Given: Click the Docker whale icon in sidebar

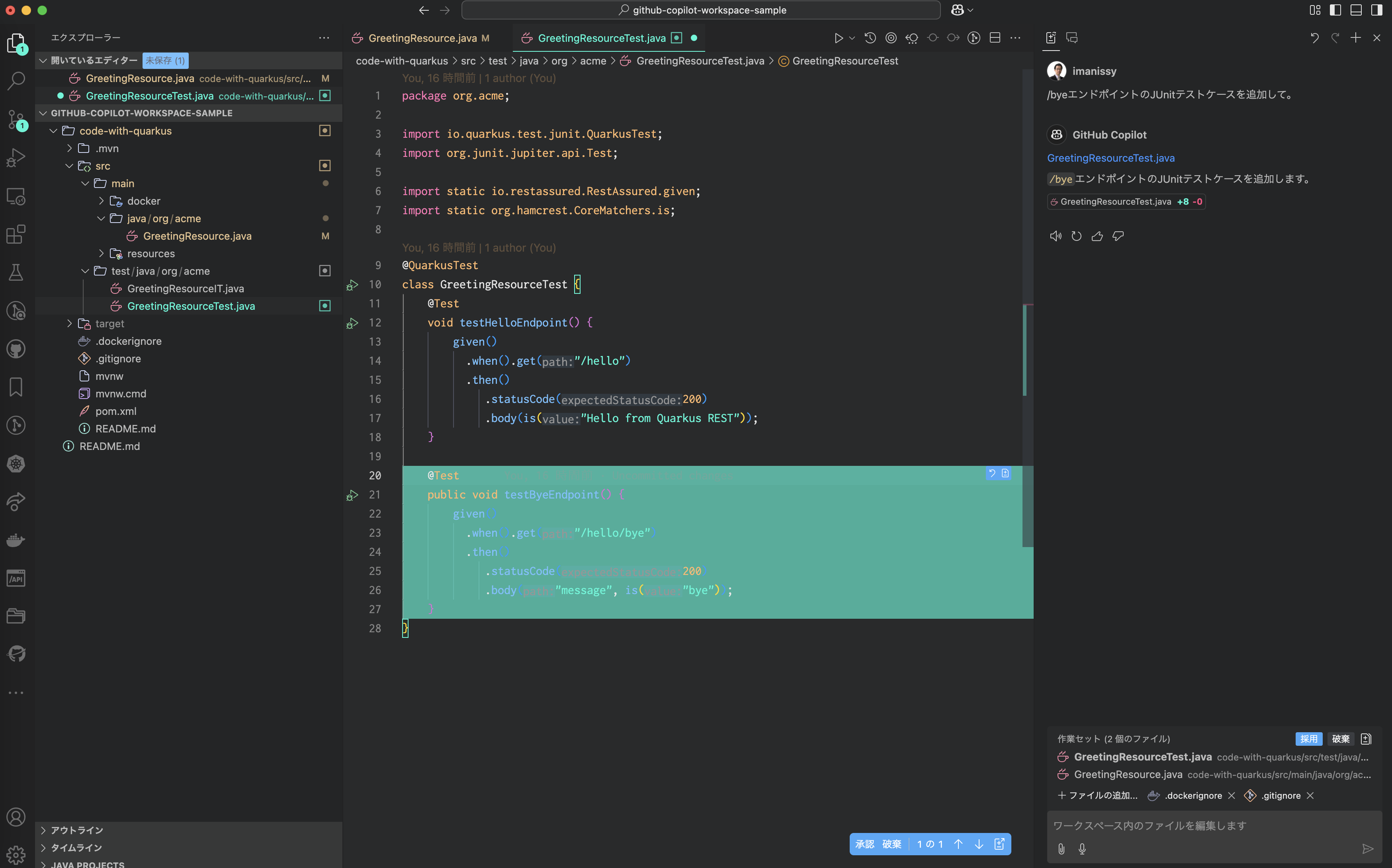Looking at the screenshot, I should pyautogui.click(x=16, y=540).
